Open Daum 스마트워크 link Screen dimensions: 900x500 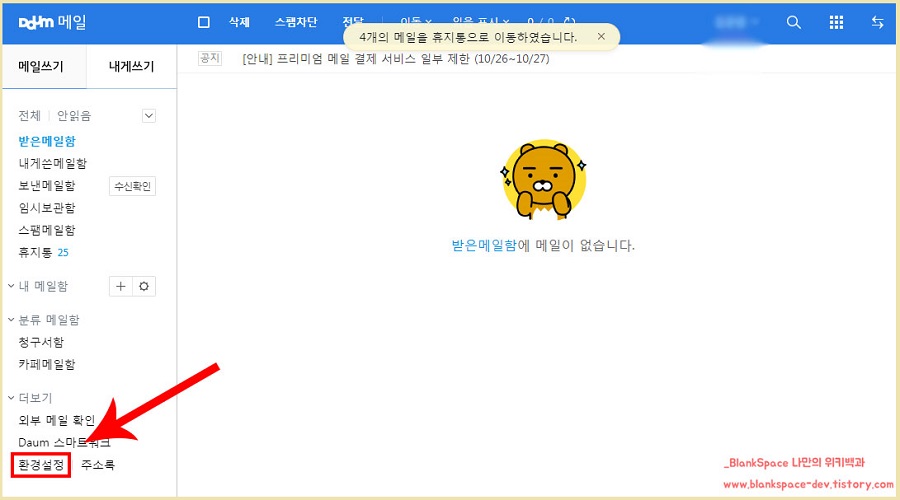[x=64, y=443]
